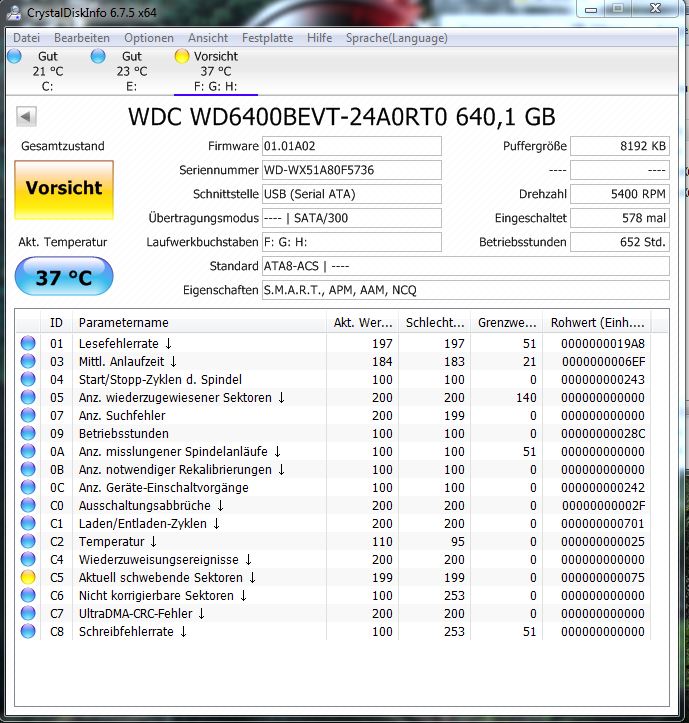Click the Eigenschaften field S.M.A.R.T., APM
This screenshot has height=723, width=689.
466,290
